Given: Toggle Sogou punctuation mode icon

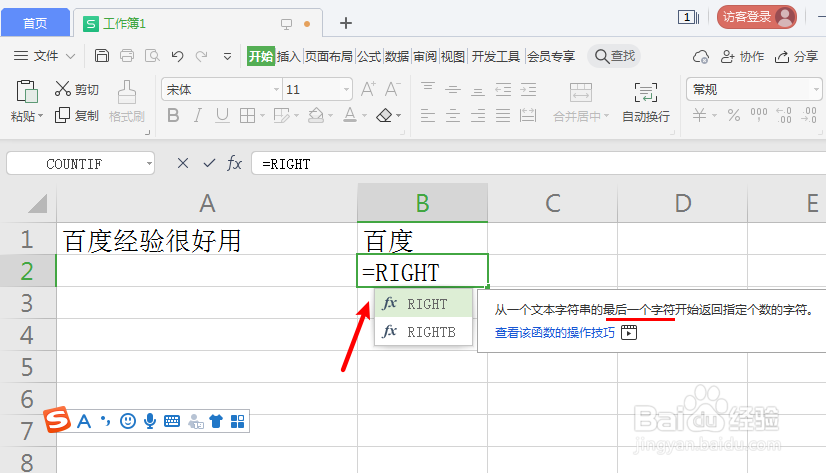Looking at the screenshot, I should 106,421.
